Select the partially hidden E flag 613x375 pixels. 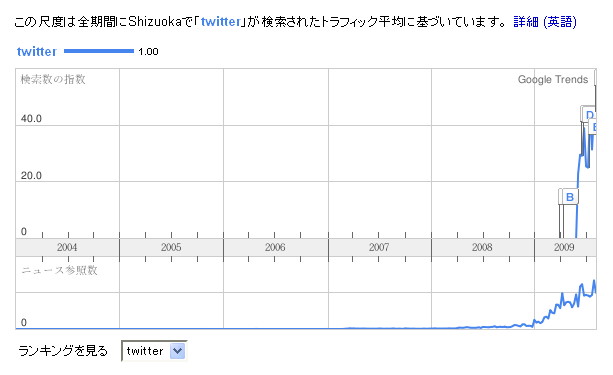tap(593, 127)
